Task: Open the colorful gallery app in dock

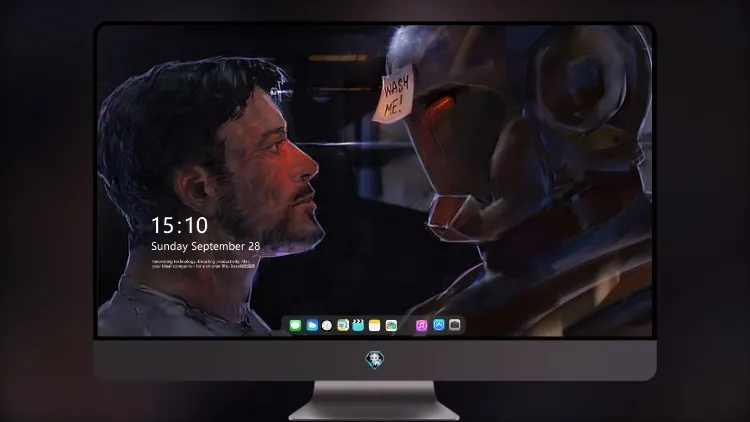Action: tap(391, 325)
